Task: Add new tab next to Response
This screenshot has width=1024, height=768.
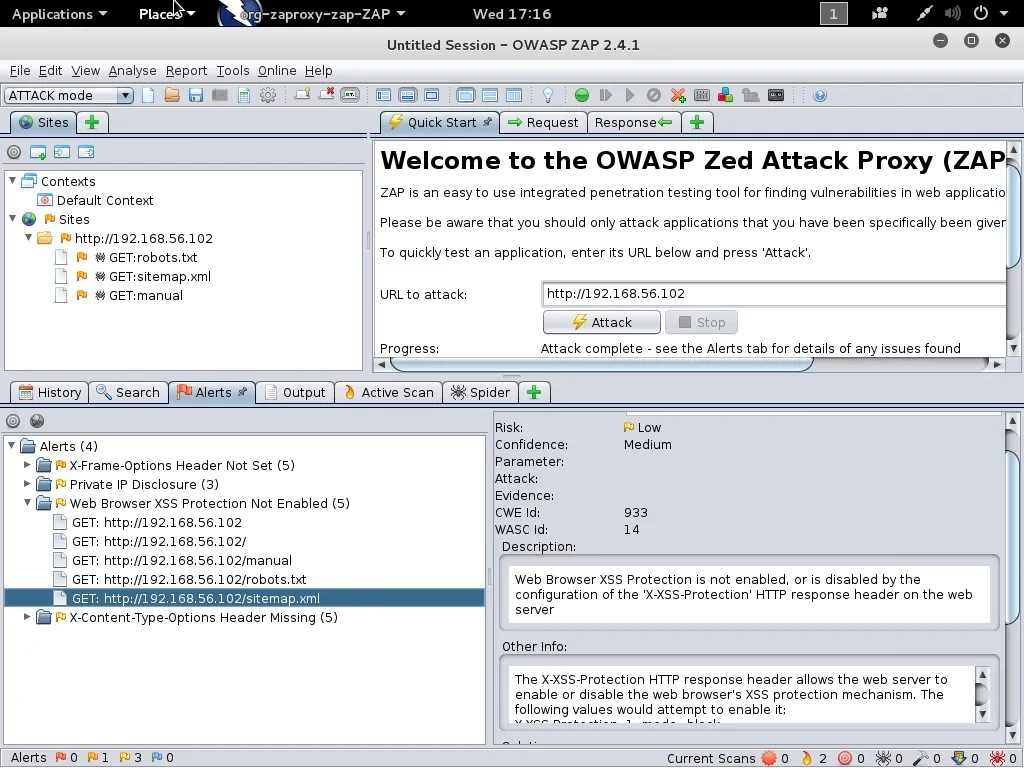Action: tap(697, 122)
